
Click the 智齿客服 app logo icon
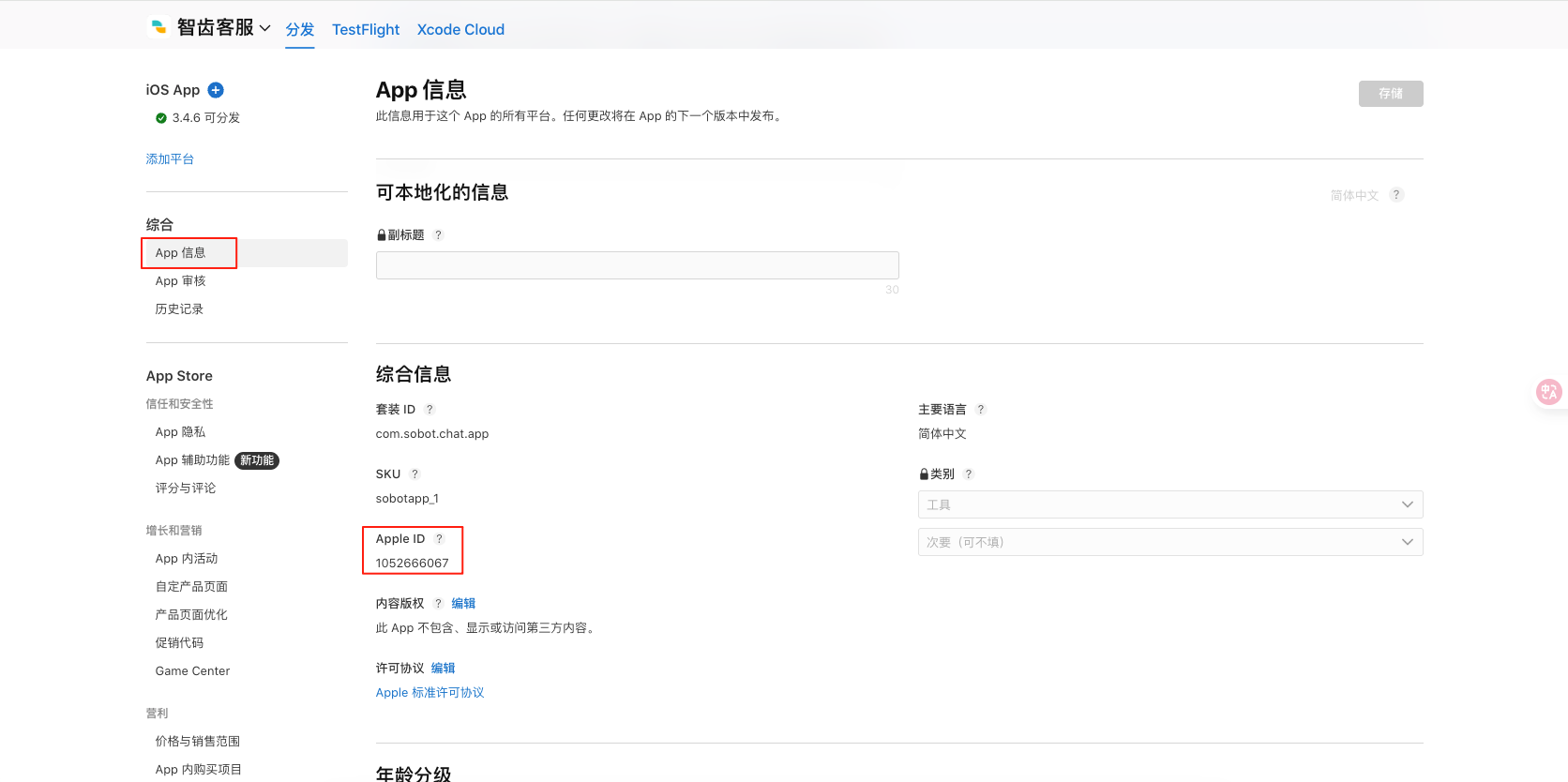click(x=158, y=27)
